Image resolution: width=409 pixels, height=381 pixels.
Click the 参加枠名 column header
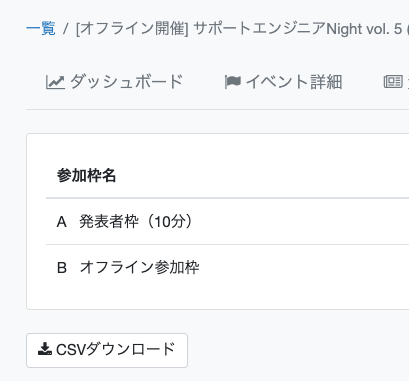coord(86,175)
